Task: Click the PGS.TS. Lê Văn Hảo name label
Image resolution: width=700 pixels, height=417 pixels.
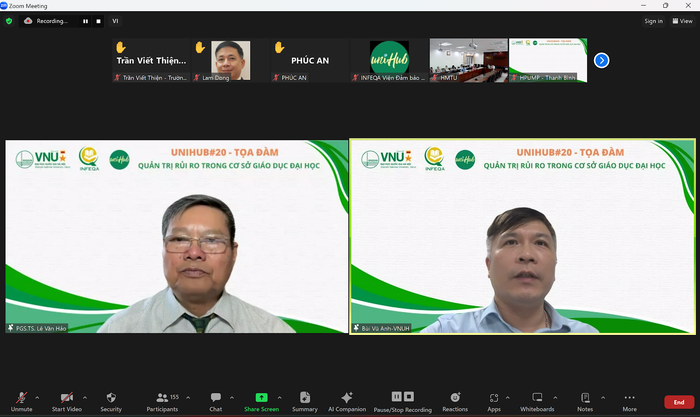Action: click(37, 328)
